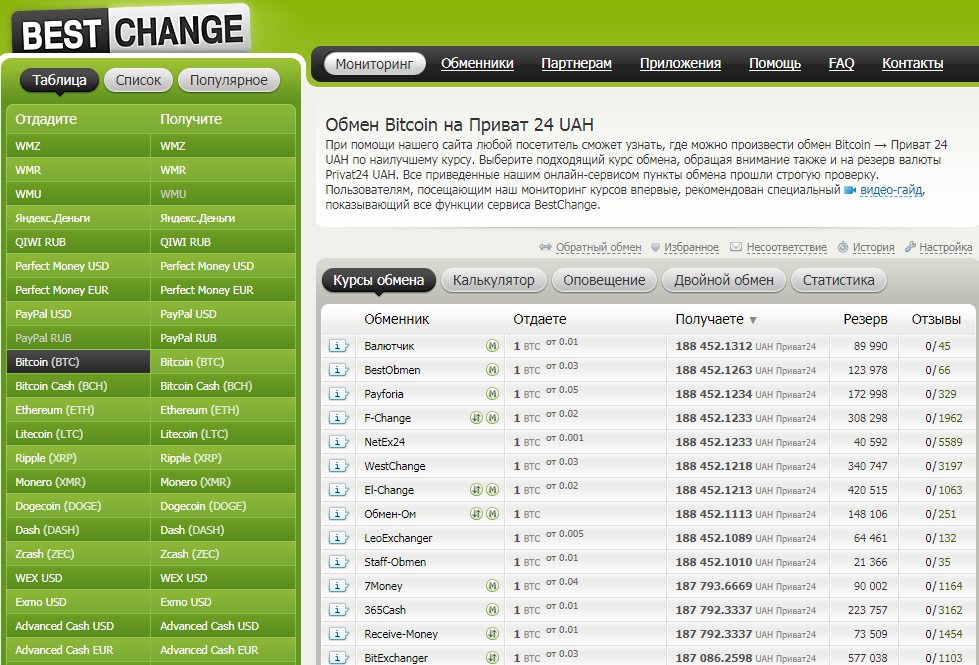Open info icon for 365Cash row
This screenshot has width=979, height=665.
[338, 610]
